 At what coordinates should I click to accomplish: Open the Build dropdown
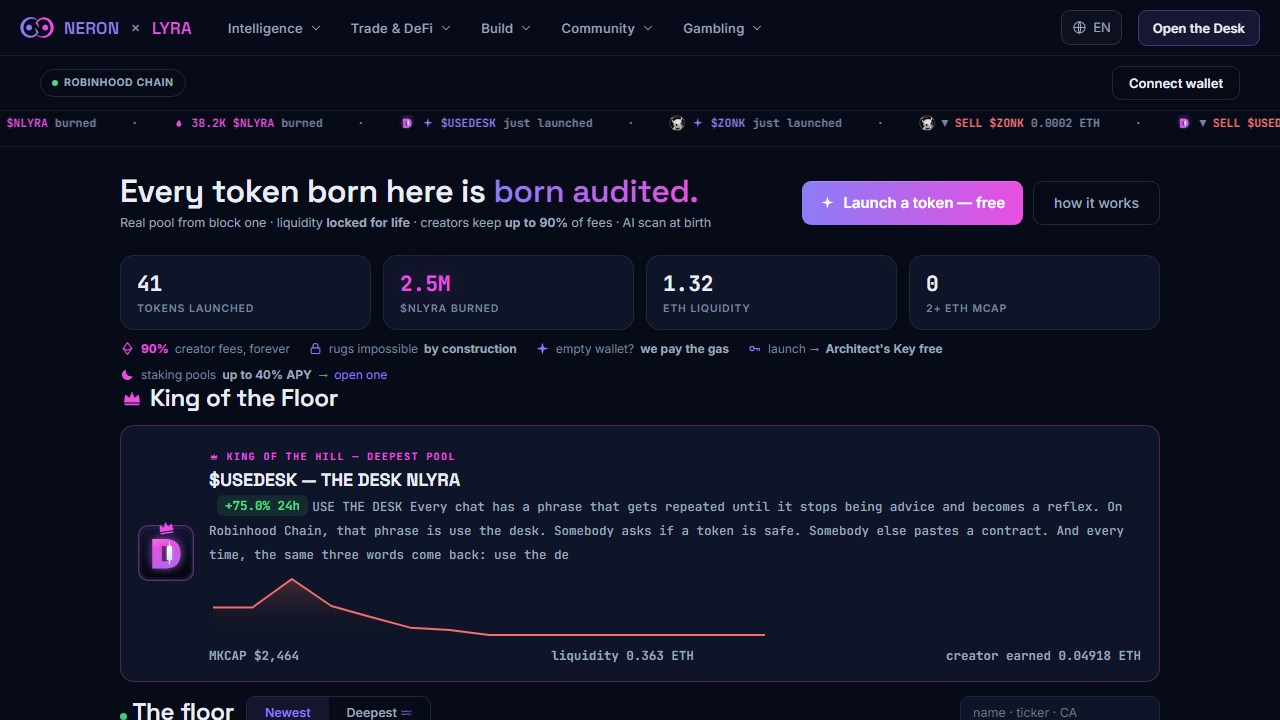click(x=506, y=28)
